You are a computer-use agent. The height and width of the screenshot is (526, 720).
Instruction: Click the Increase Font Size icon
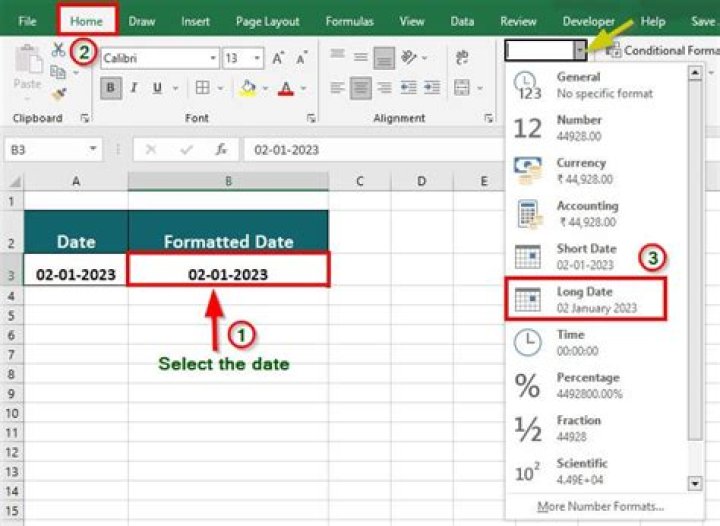pos(278,58)
